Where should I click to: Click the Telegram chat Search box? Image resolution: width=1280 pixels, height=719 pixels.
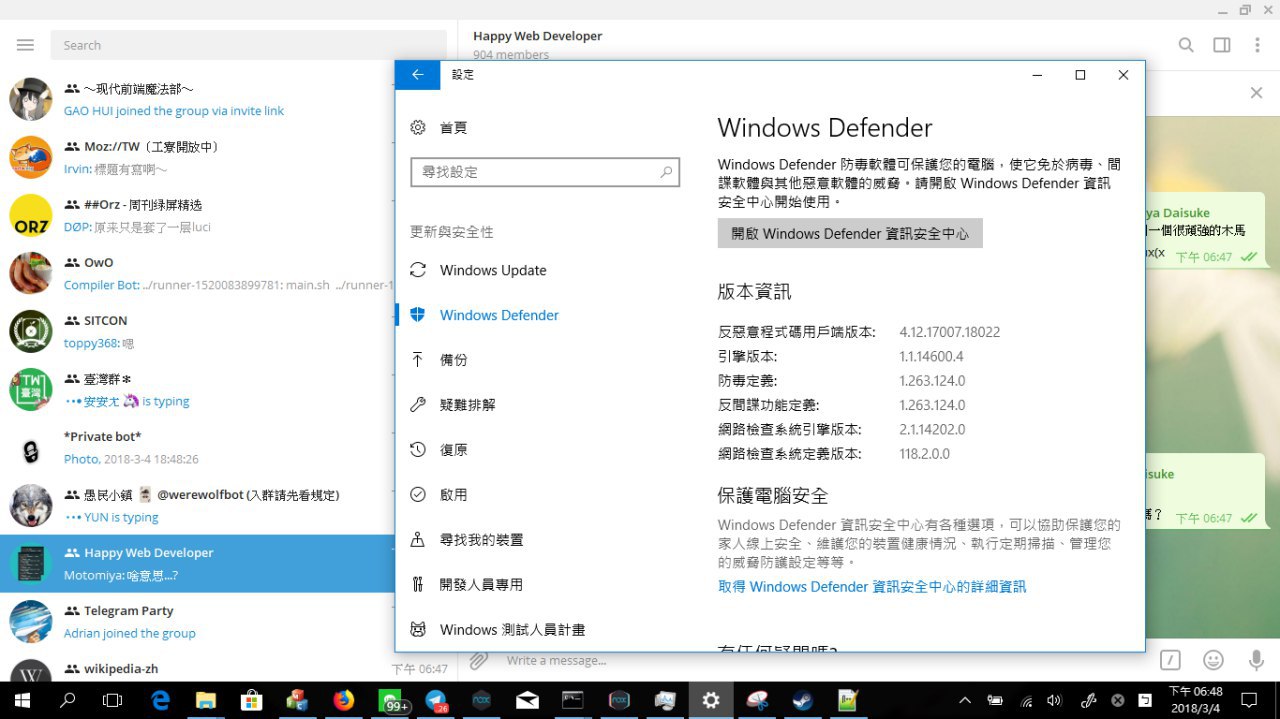coord(250,45)
